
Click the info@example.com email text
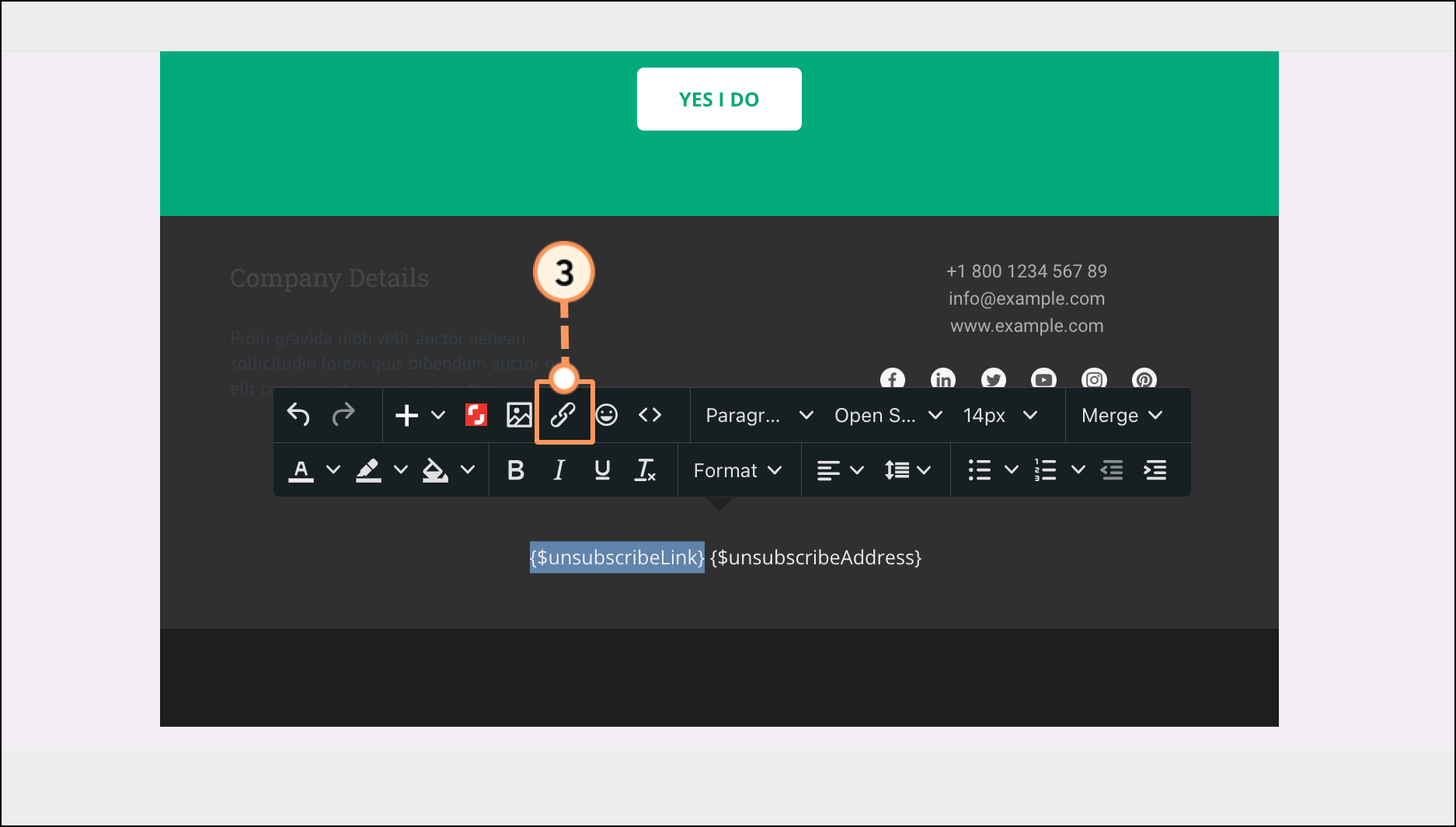coord(1026,298)
